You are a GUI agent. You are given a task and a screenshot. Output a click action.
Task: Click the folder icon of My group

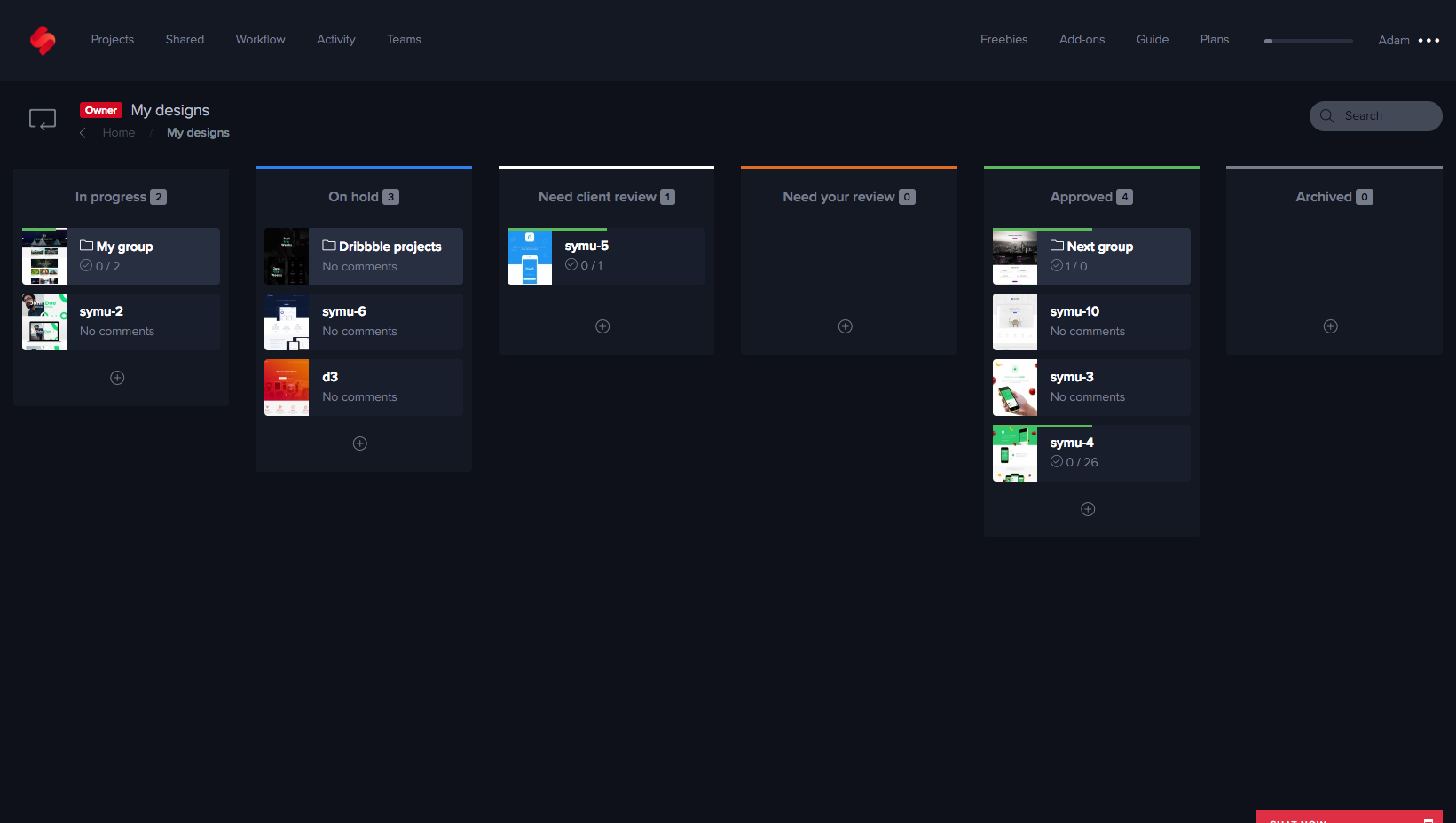tap(87, 246)
